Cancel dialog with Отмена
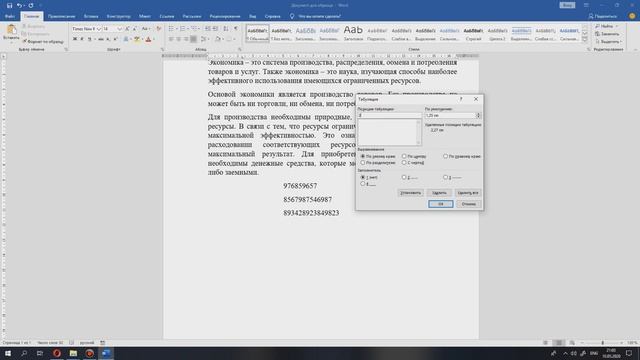 [469, 204]
